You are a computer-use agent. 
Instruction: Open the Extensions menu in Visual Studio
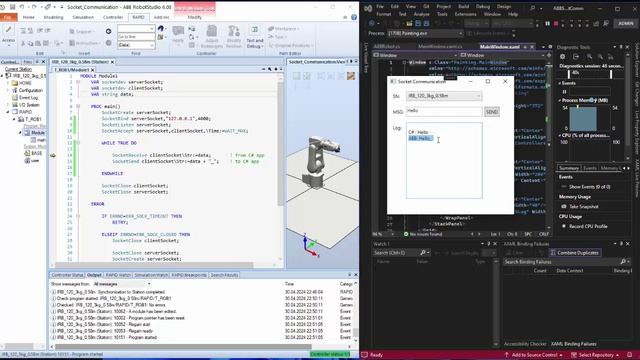click(465, 14)
